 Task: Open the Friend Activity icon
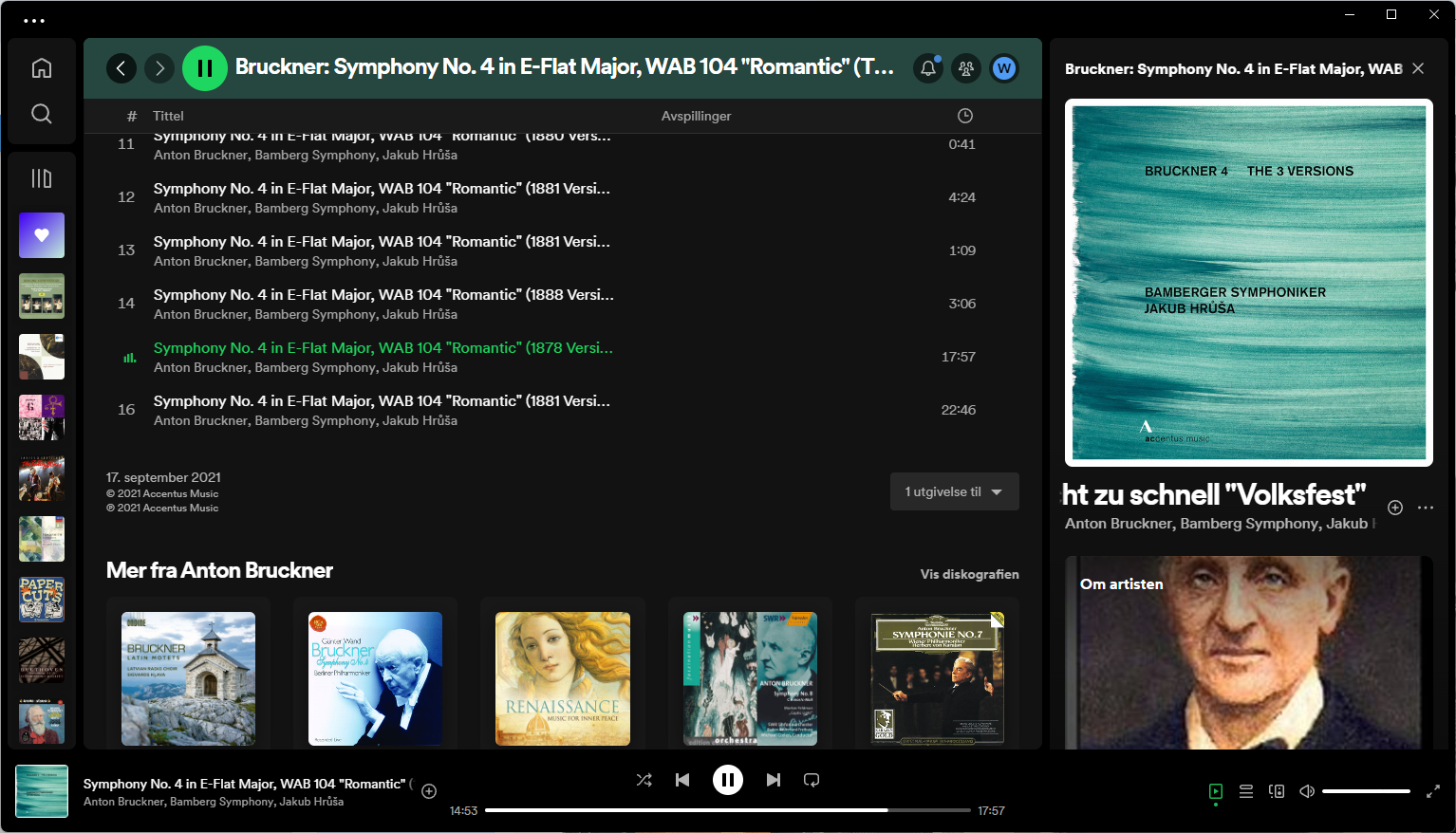966,68
